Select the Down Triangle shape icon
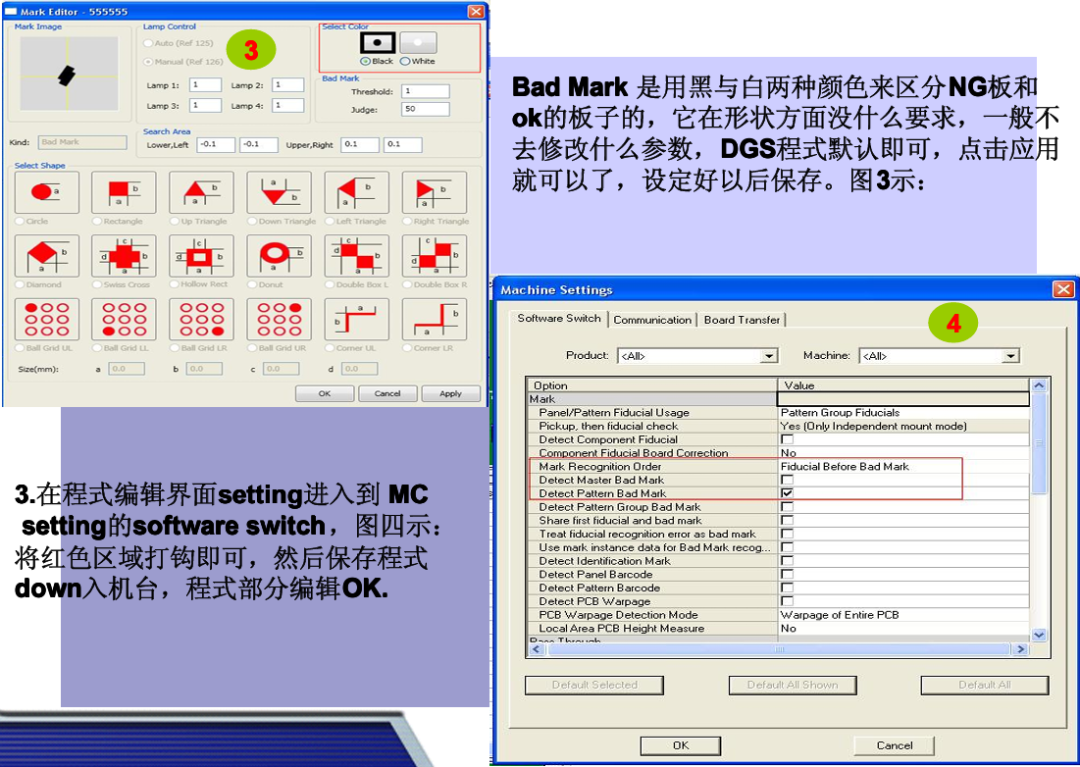 279,192
